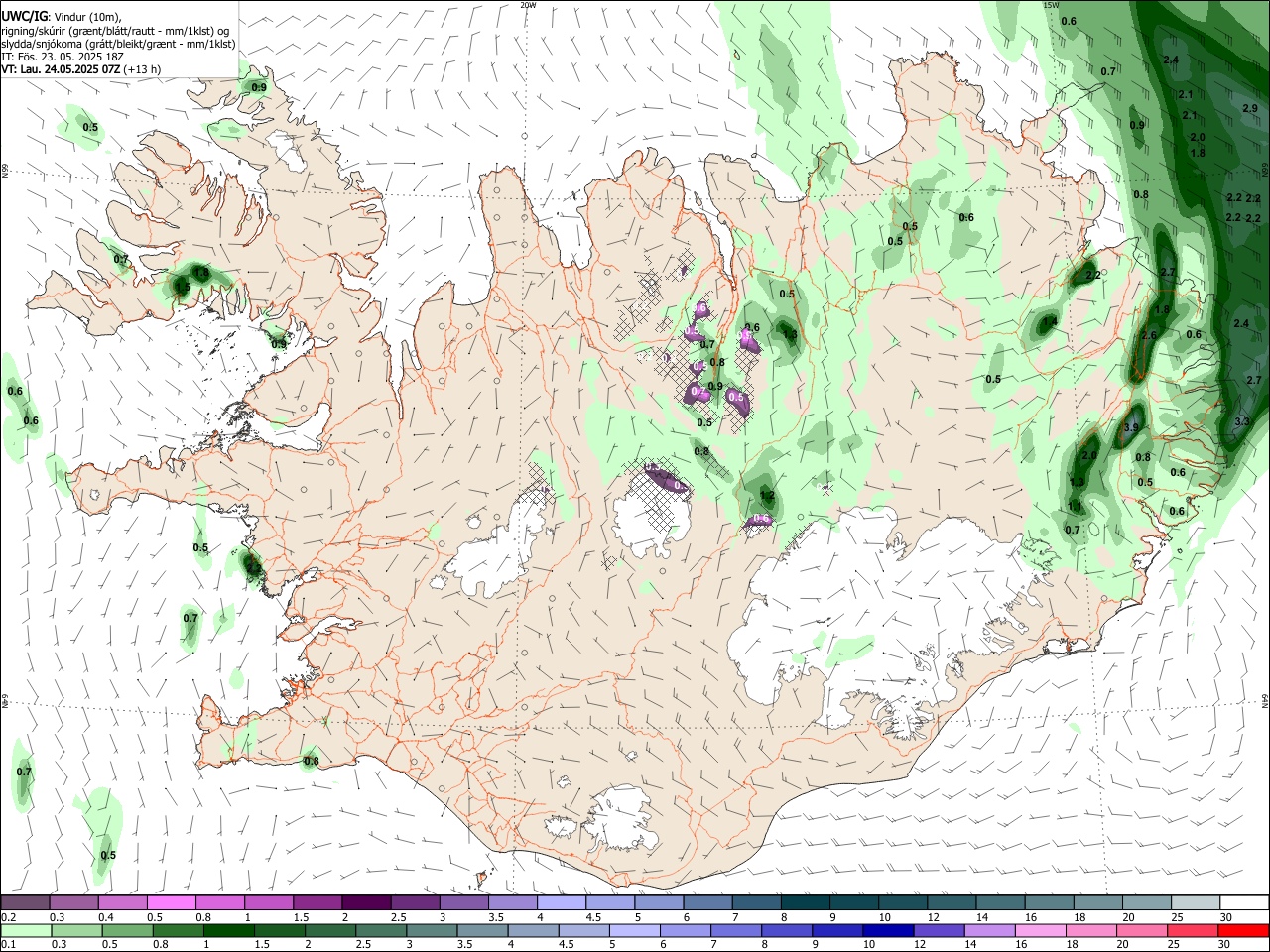Click the bottom legend swatch between 14 and 16
The width and height of the screenshot is (1270, 952).
click(990, 930)
